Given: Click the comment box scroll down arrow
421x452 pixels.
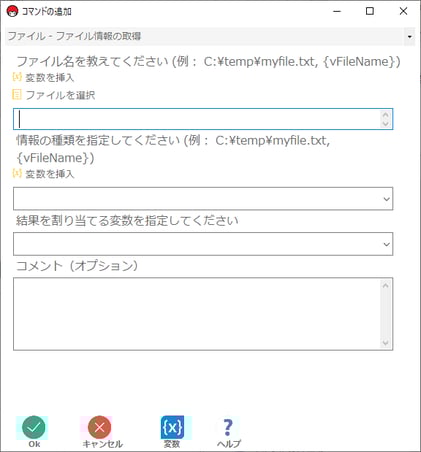Looking at the screenshot, I should coord(386,343).
